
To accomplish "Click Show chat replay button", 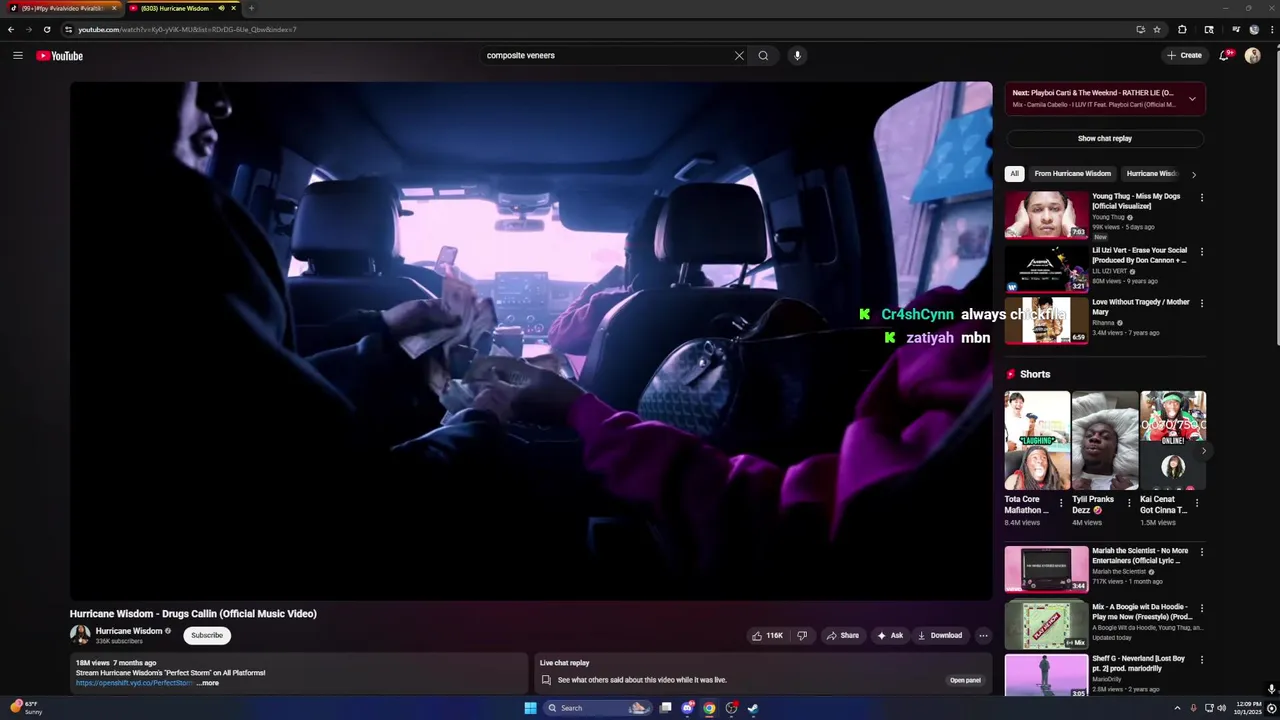I will coord(1105,139).
